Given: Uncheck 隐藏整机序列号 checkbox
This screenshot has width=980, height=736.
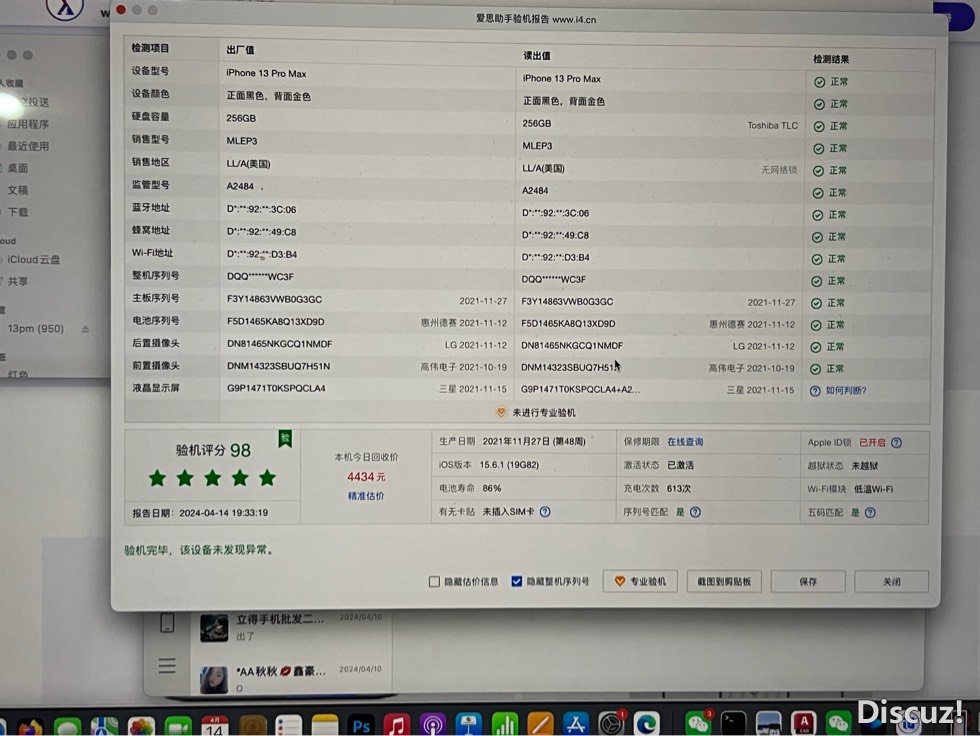Looking at the screenshot, I should pos(516,582).
